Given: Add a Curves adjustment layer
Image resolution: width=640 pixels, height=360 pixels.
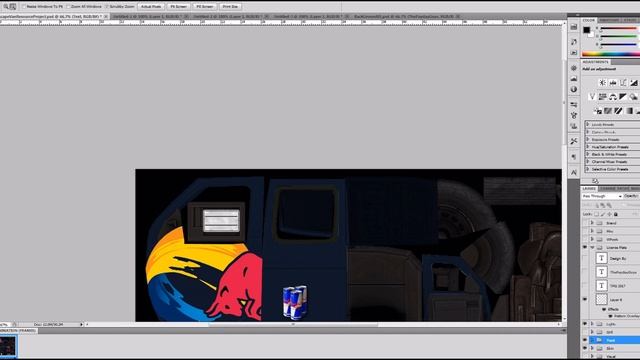Looking at the screenshot, I should point(623,82).
